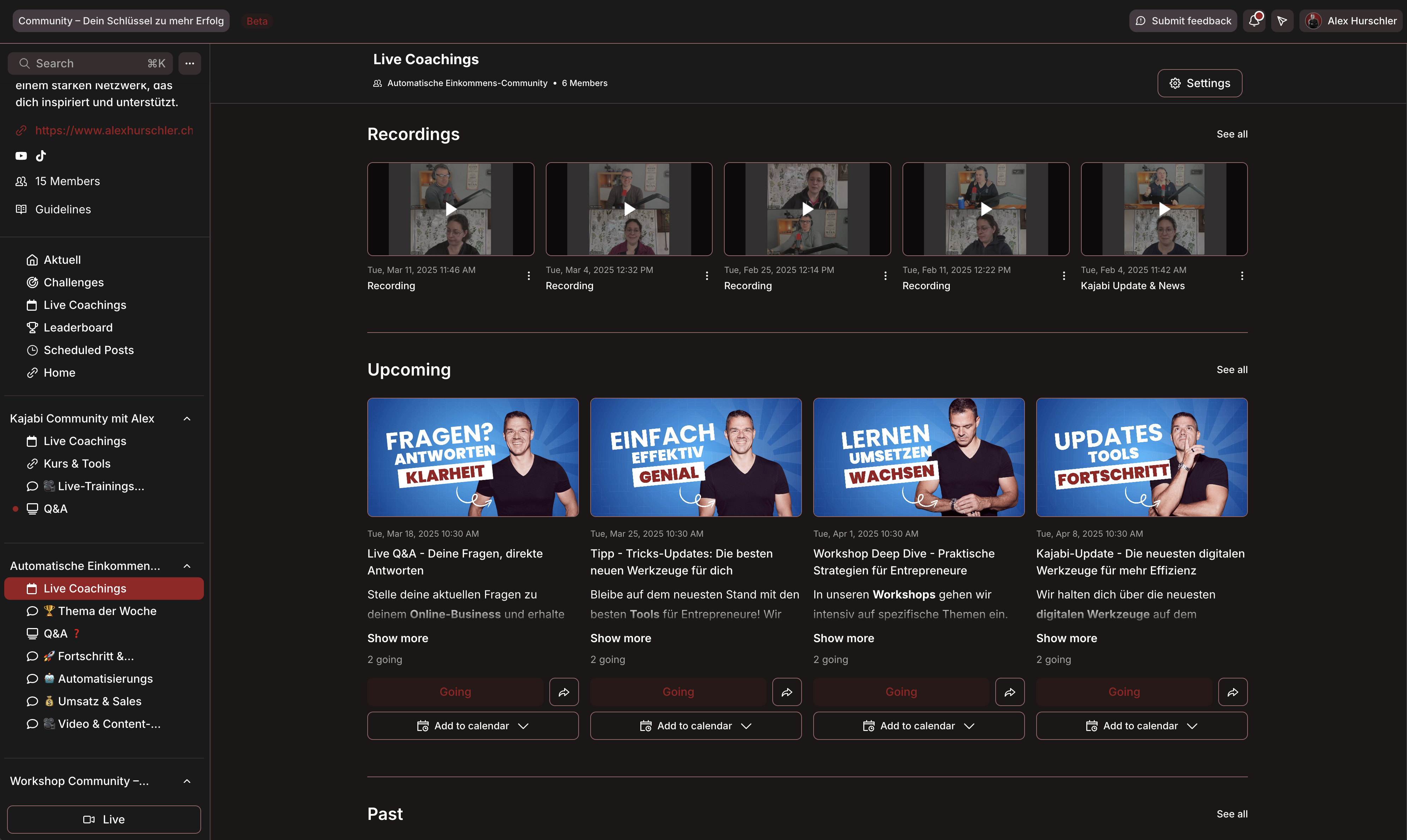Toggle Going for Kajabi-Update event

tap(1124, 692)
